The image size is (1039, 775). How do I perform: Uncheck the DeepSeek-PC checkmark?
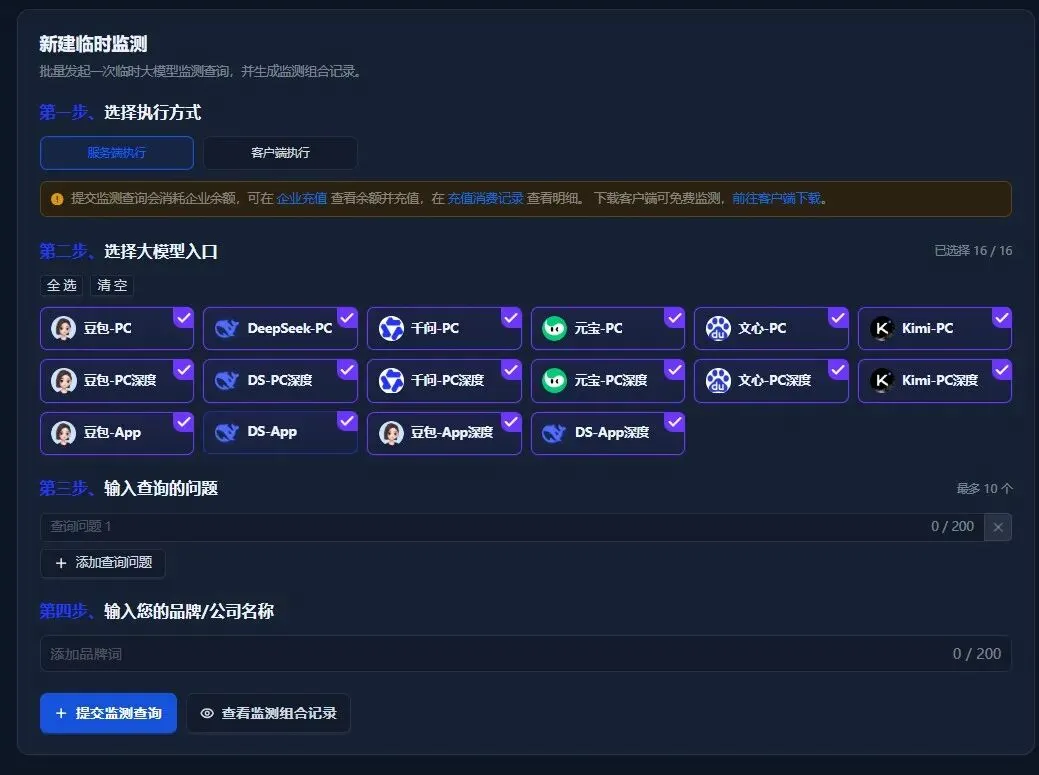coord(347,317)
